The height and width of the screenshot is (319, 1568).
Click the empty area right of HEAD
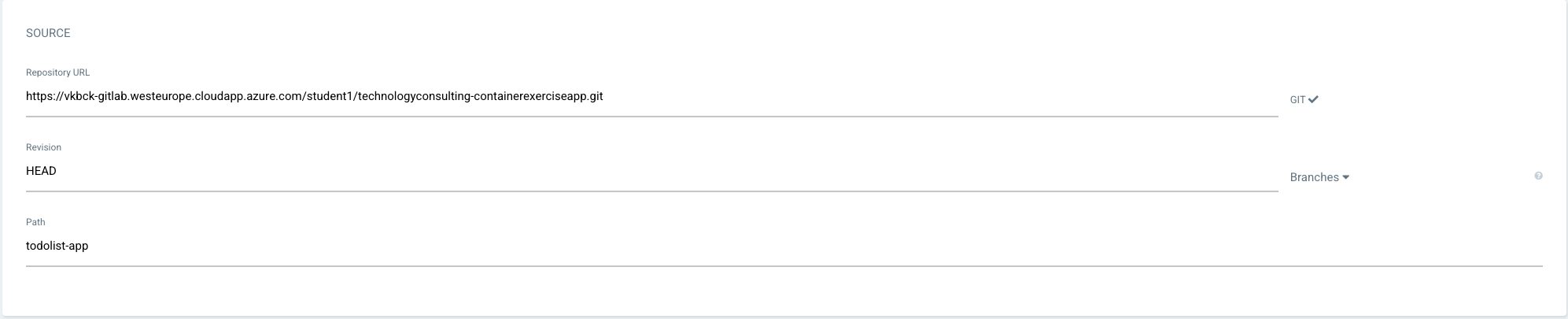(x=629, y=172)
